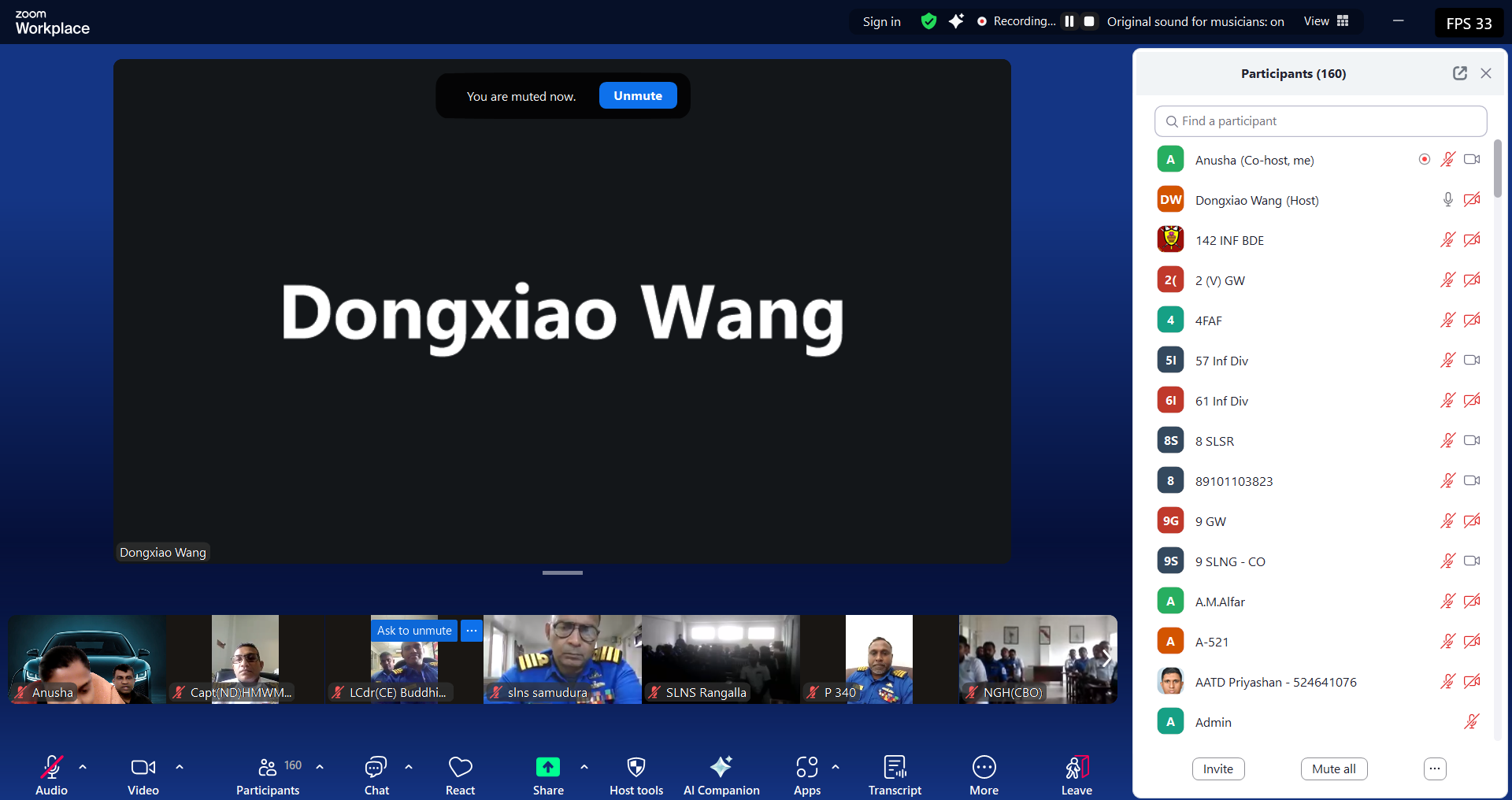Click the Find a participant field
Screen dimensions: 1512x800
tap(1321, 121)
